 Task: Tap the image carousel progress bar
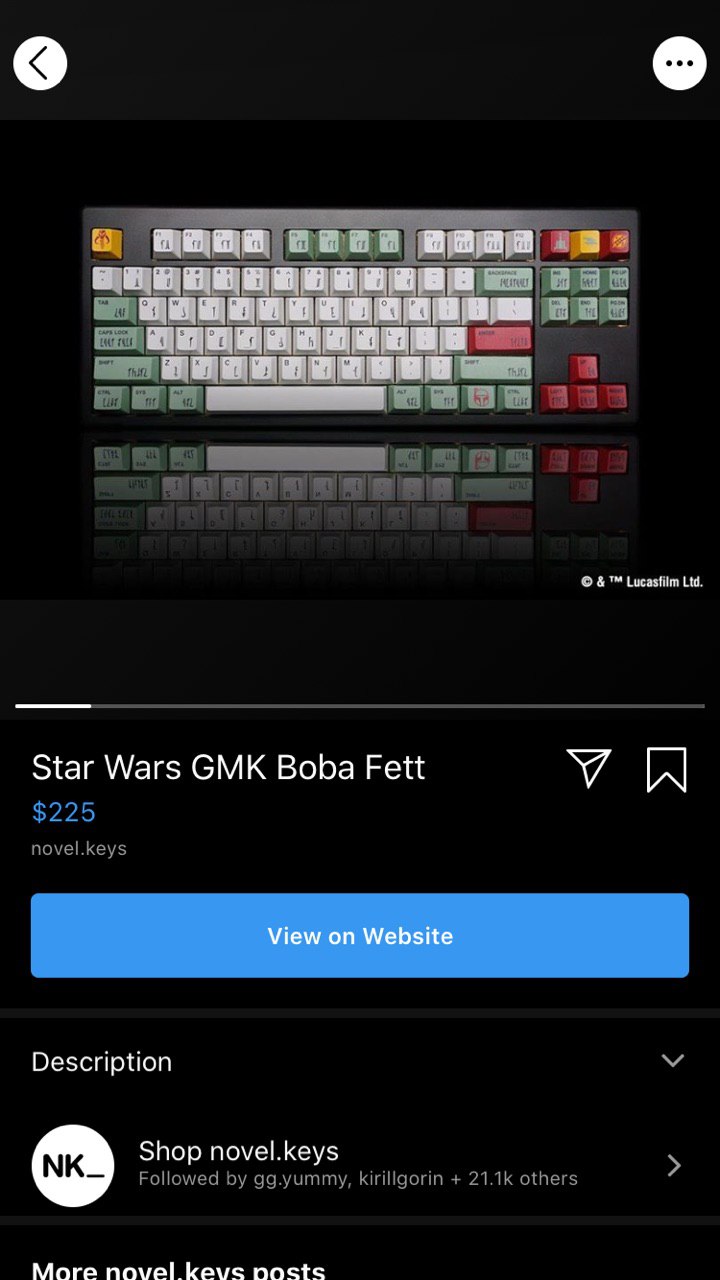pos(360,706)
